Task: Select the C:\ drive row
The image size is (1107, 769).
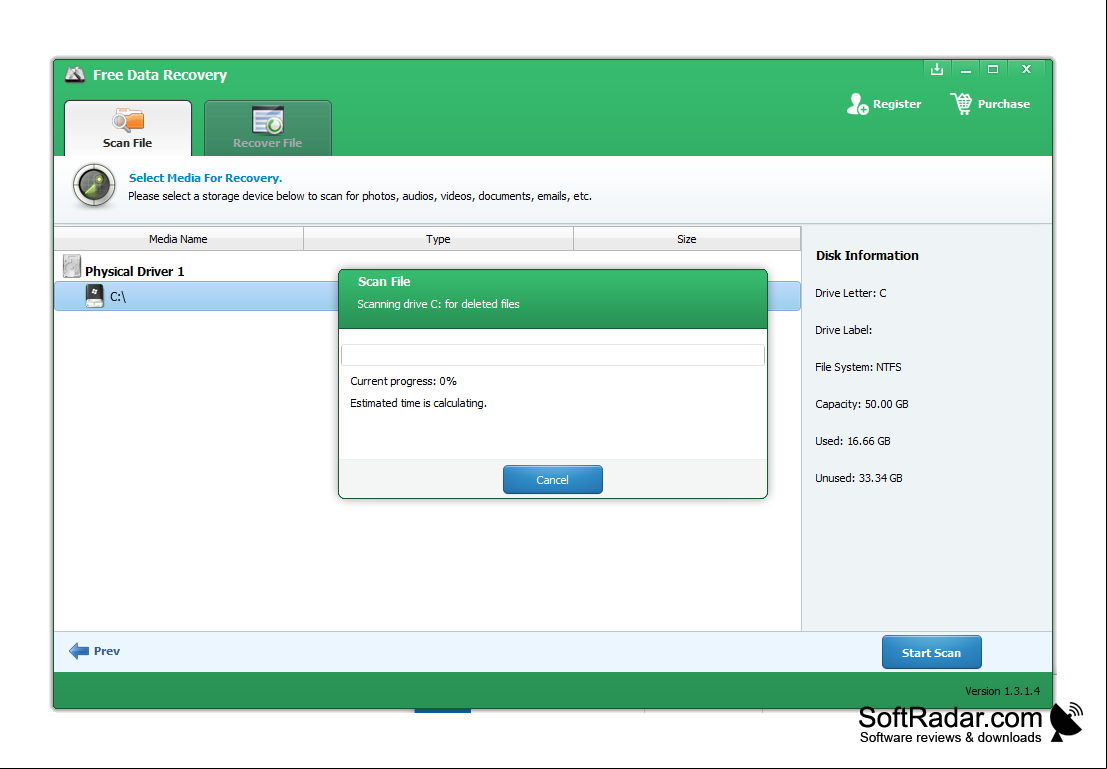Action: pyautogui.click(x=427, y=296)
